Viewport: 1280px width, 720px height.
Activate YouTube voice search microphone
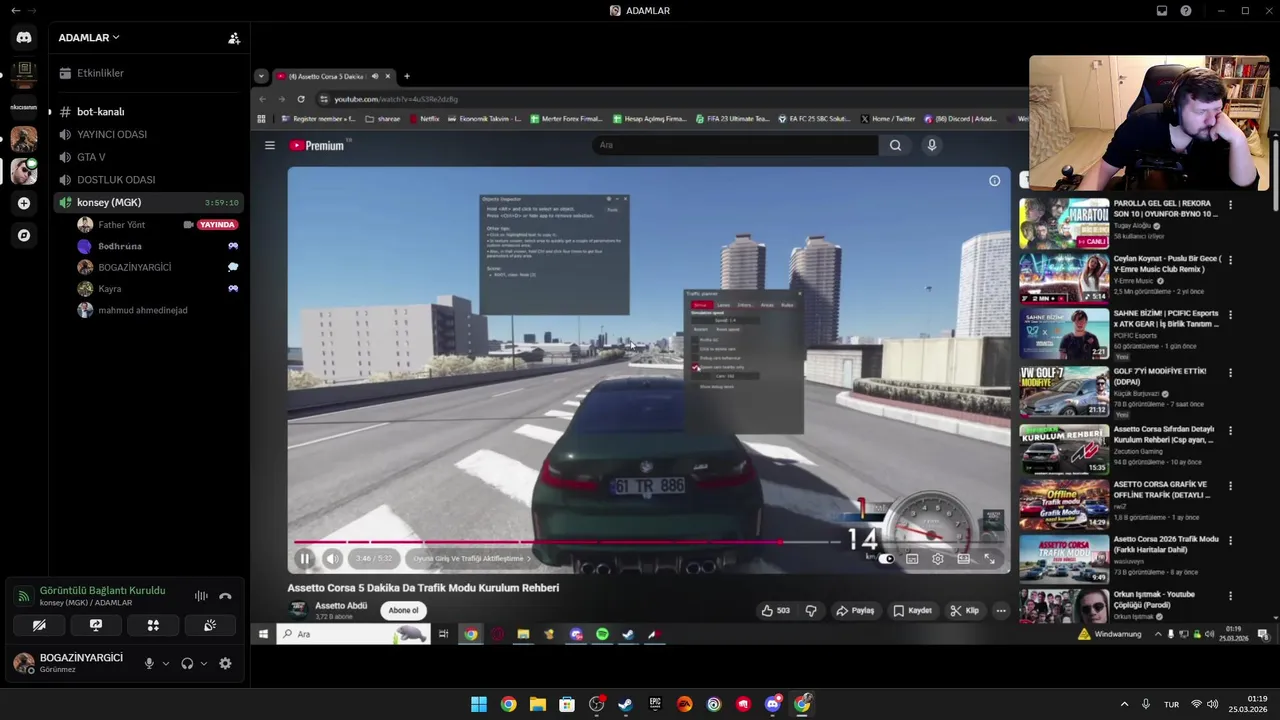(932, 145)
